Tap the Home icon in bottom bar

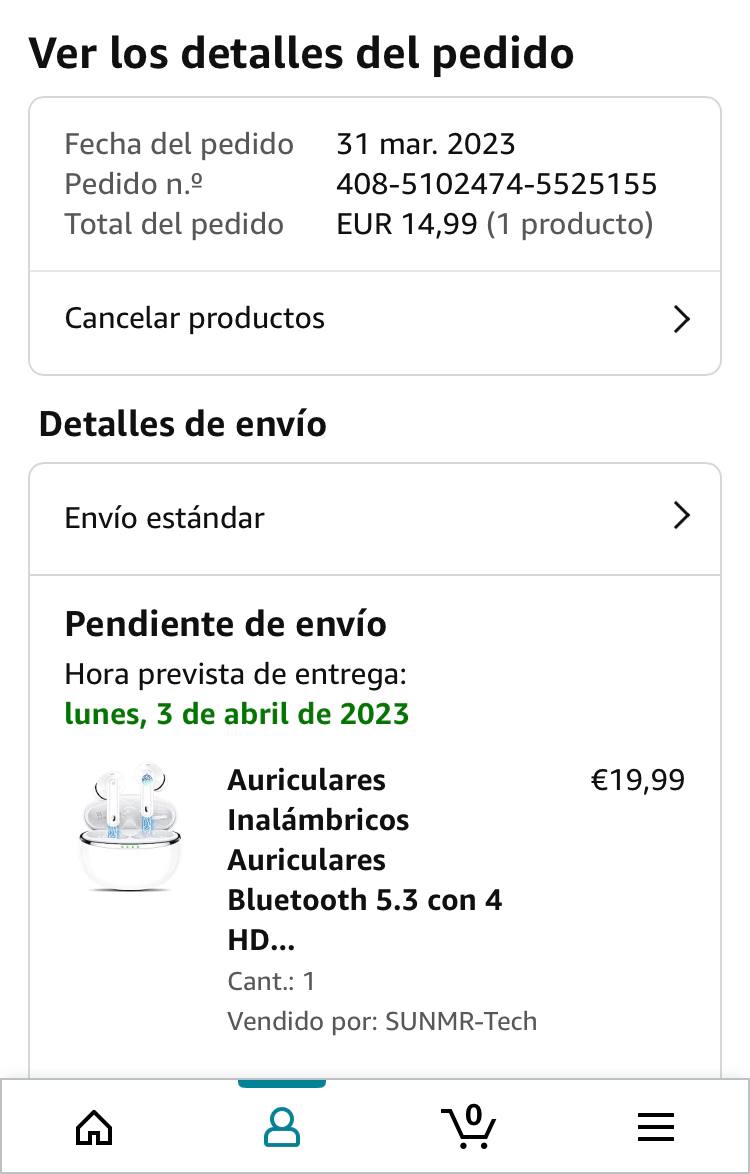[94, 1127]
